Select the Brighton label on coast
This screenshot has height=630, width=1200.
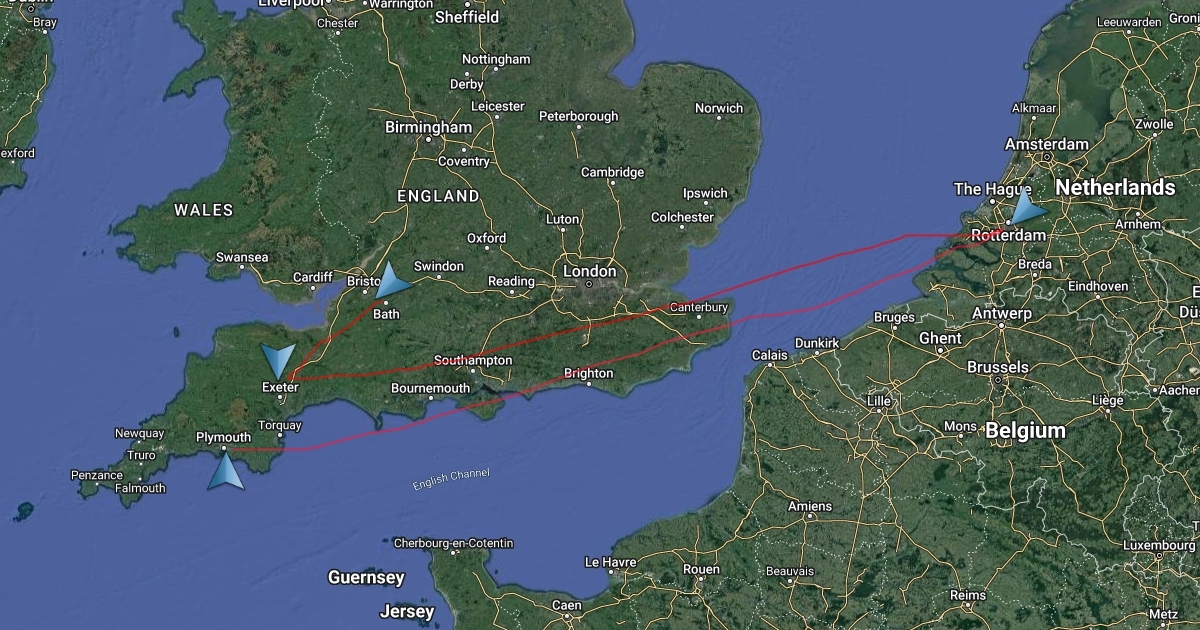click(x=588, y=373)
